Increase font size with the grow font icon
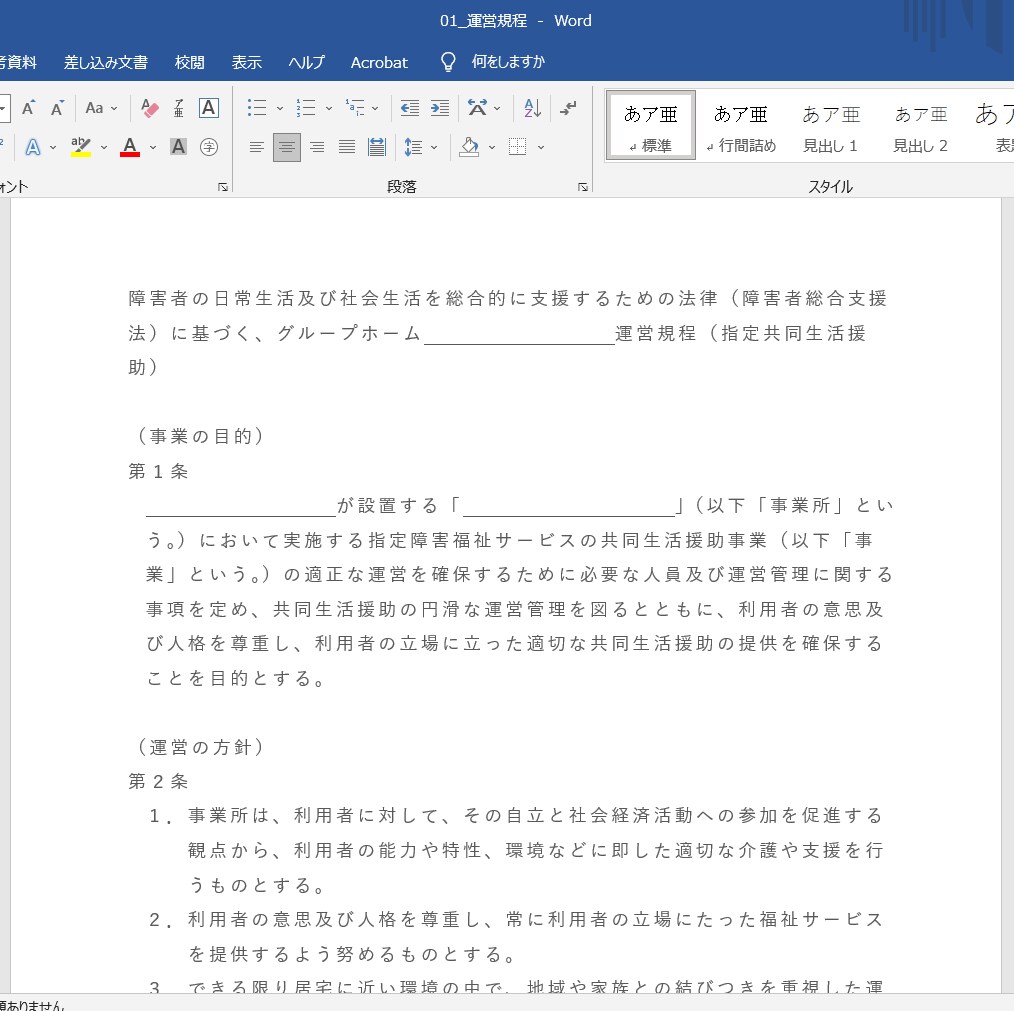Viewport: 1014px width, 1011px height. 28,107
